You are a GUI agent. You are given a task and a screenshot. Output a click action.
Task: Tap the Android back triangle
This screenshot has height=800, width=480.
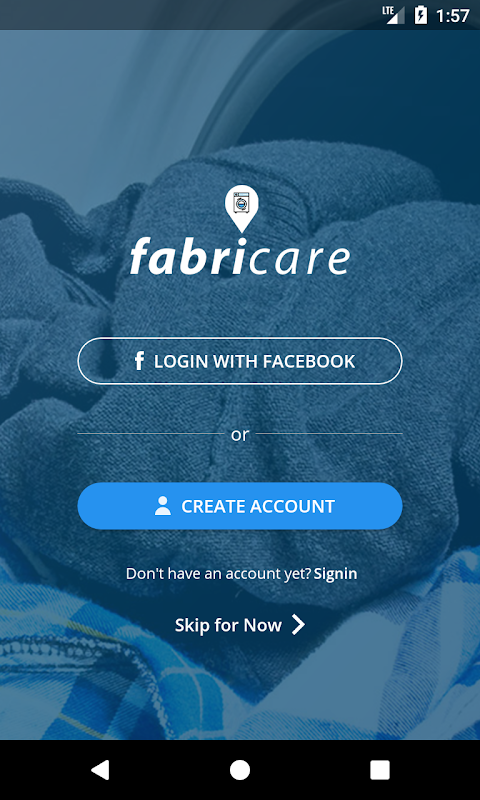(x=100, y=770)
